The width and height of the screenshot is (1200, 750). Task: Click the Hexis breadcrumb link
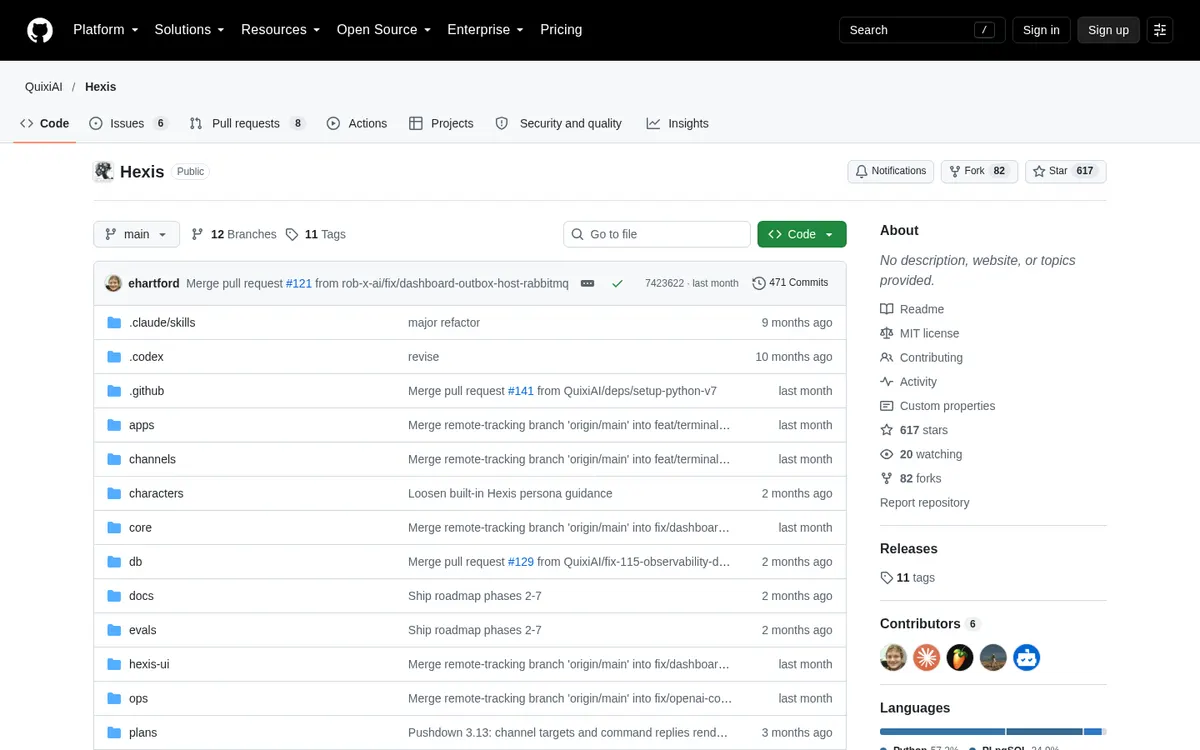pos(101,87)
